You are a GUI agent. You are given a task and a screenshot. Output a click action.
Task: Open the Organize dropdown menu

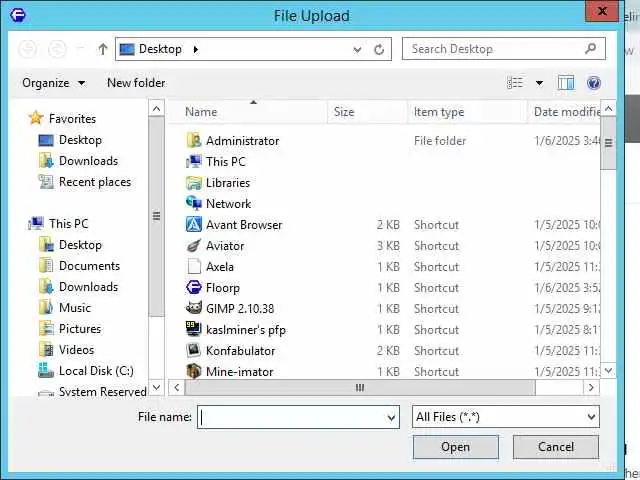click(53, 83)
